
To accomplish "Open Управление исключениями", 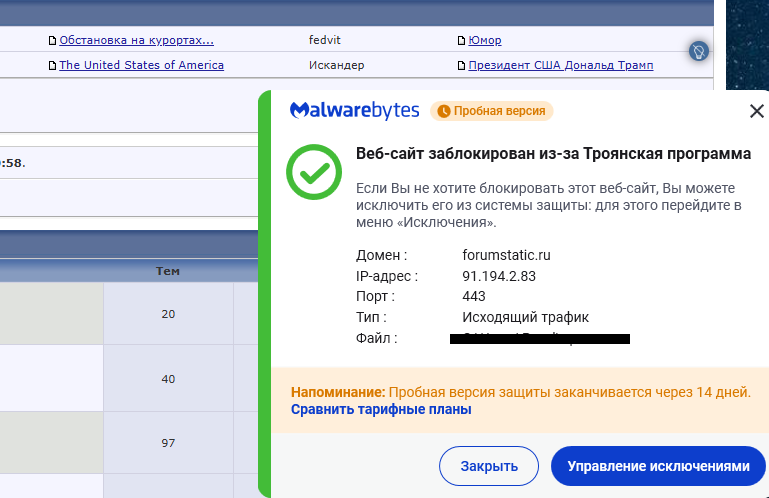I will click(658, 466).
